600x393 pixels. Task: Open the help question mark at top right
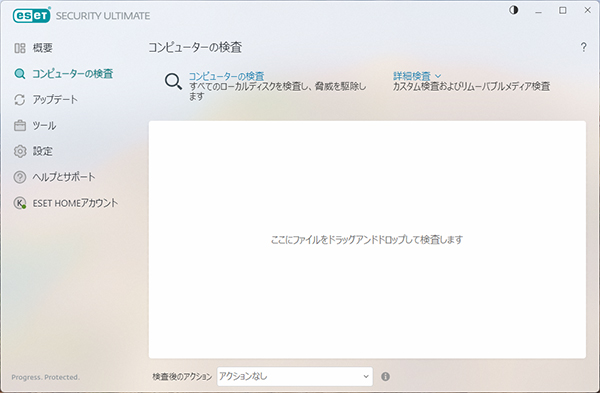point(584,47)
